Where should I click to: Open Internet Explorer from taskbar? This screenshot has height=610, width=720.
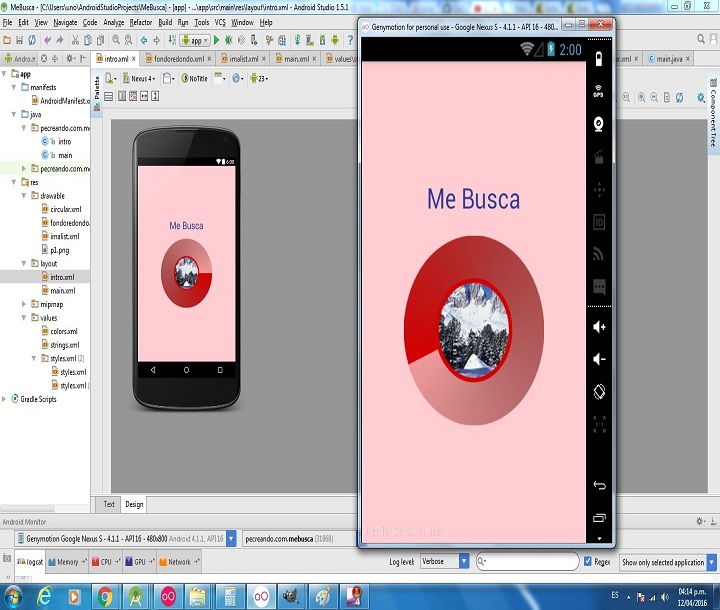(44, 597)
